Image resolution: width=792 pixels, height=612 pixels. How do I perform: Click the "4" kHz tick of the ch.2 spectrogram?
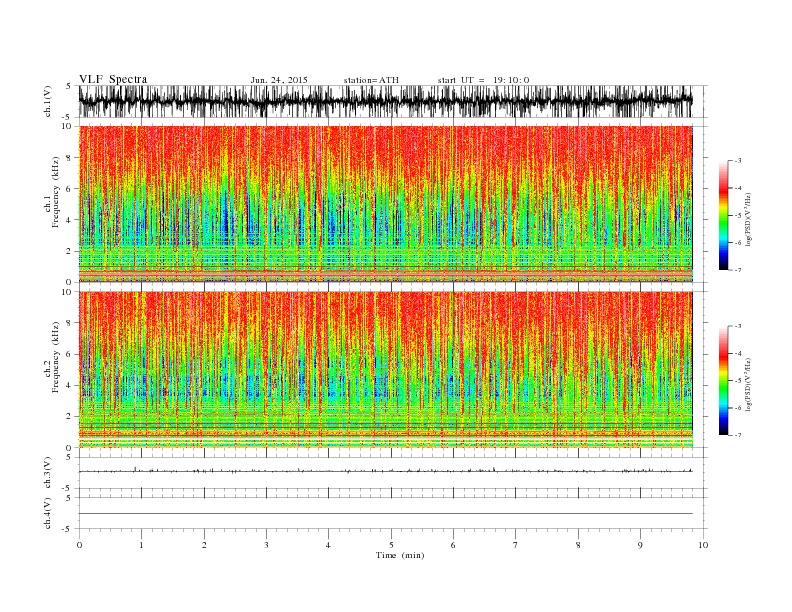point(69,385)
